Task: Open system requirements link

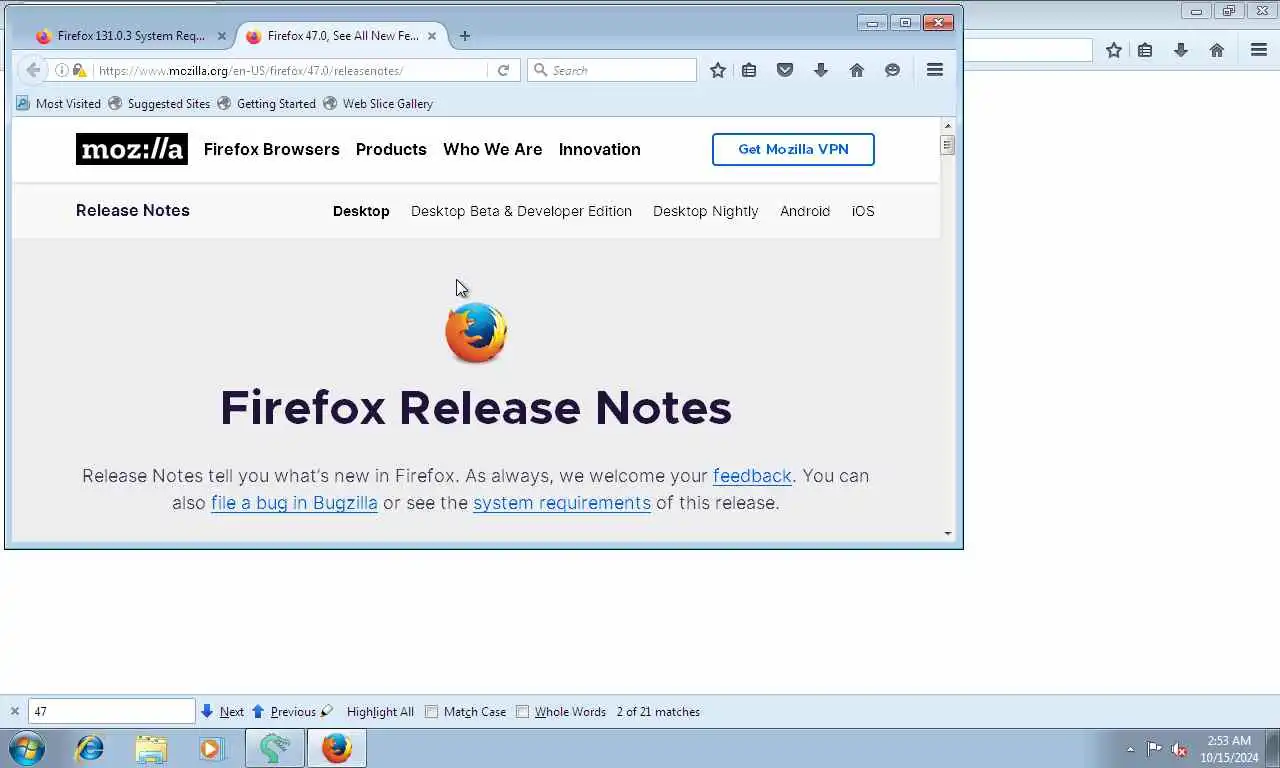Action: [x=562, y=503]
